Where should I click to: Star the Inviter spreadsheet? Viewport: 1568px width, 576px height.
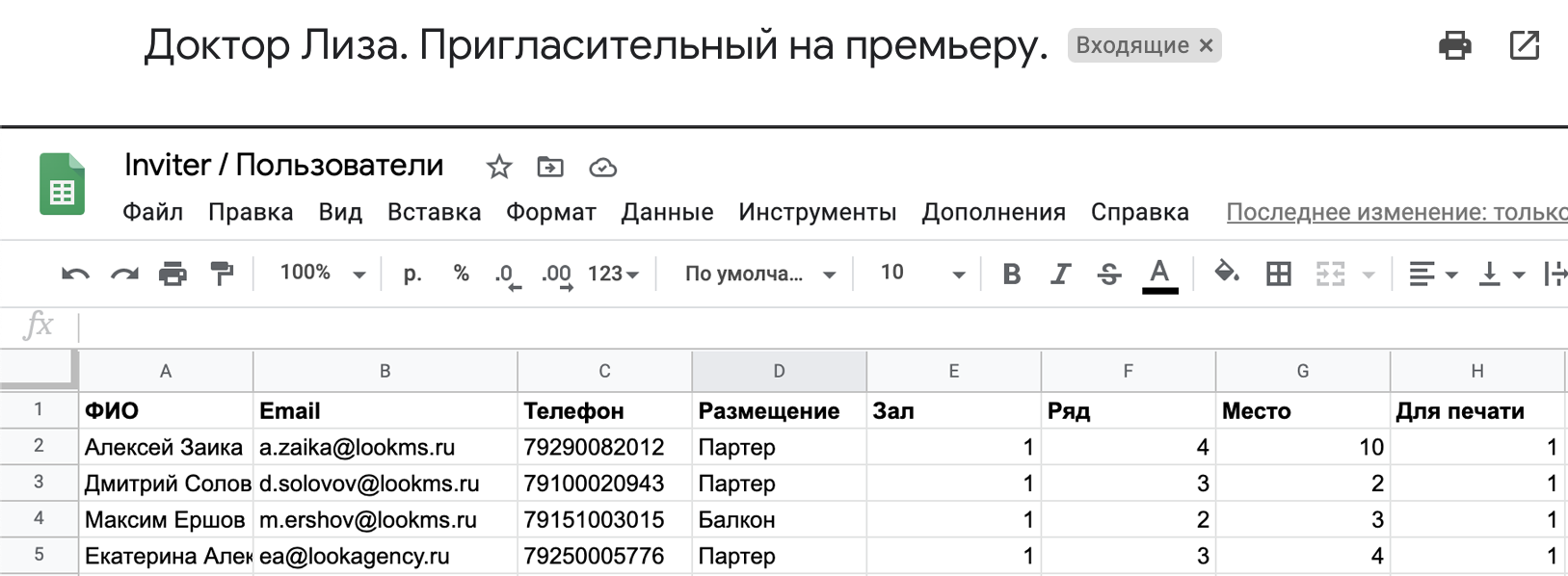click(x=499, y=167)
